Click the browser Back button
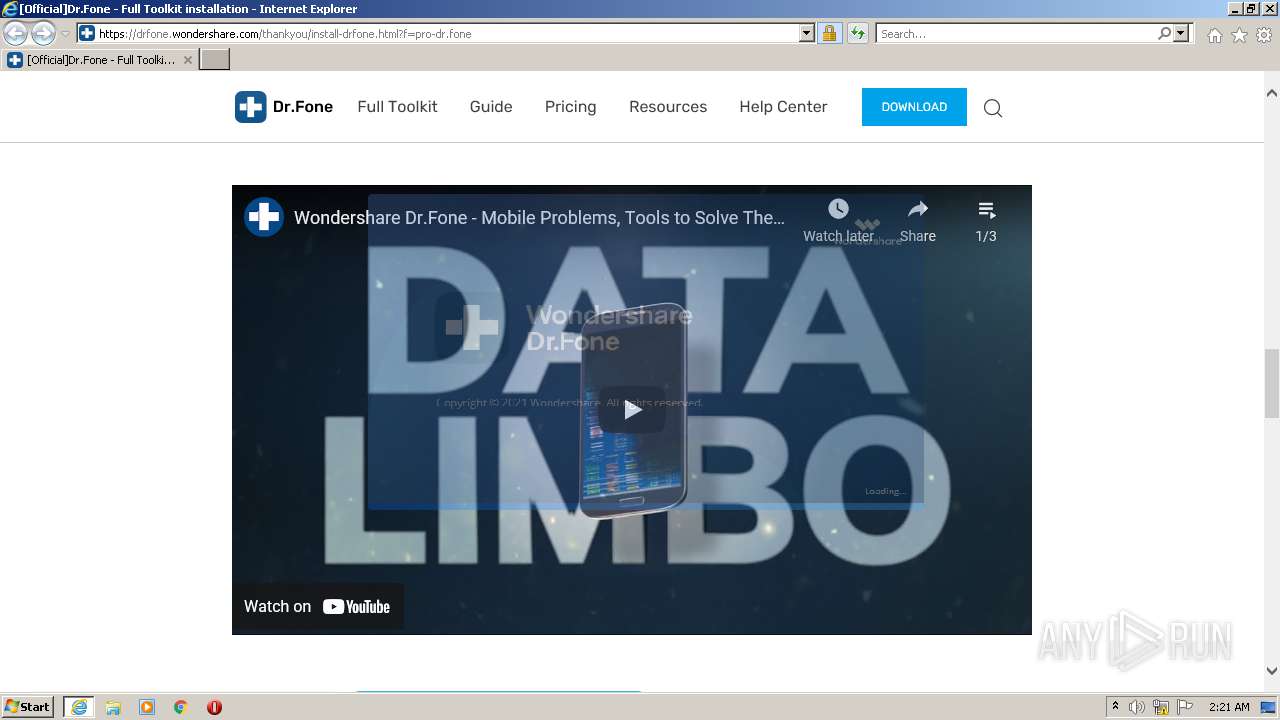The height and width of the screenshot is (720, 1280). (15, 33)
